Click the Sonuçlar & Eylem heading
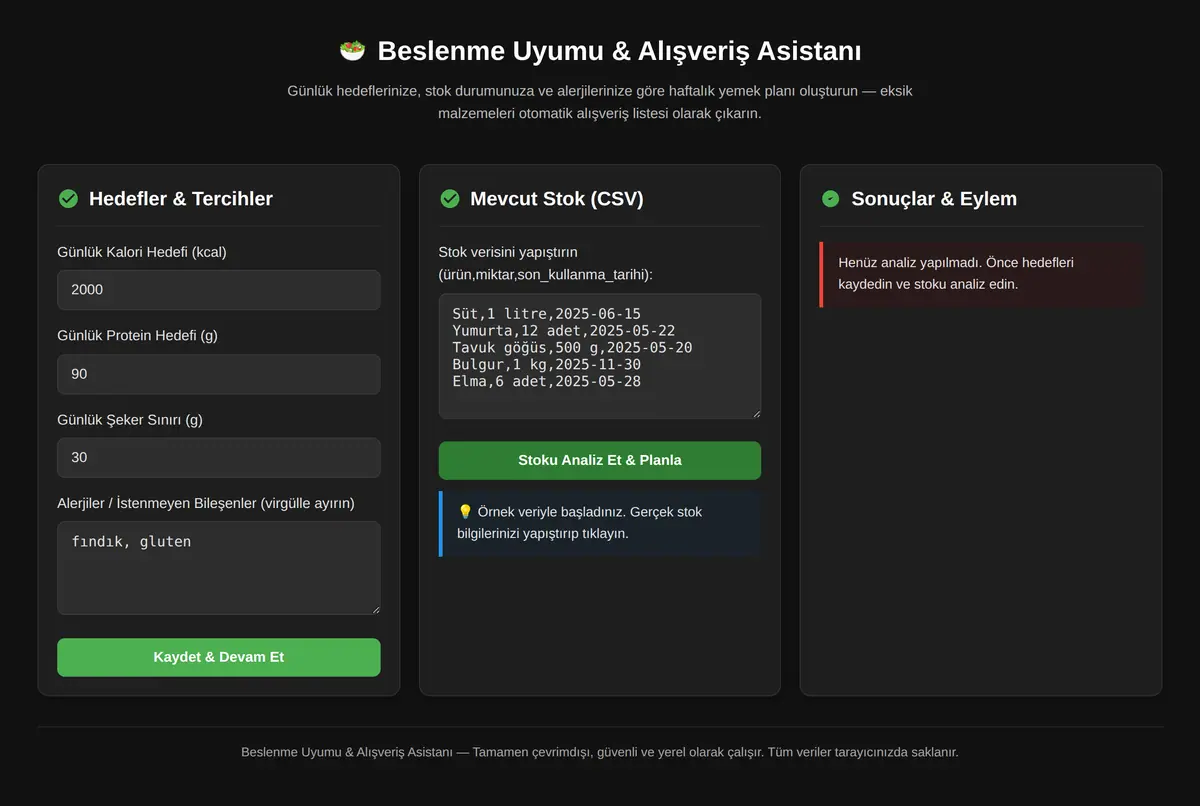 click(x=934, y=199)
